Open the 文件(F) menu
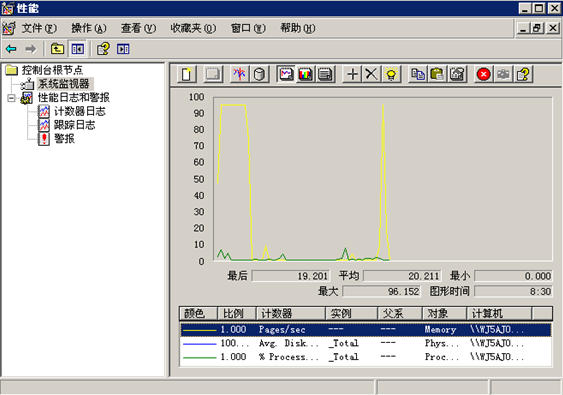Screen dimensions: 563x395 pyautogui.click(x=39, y=28)
